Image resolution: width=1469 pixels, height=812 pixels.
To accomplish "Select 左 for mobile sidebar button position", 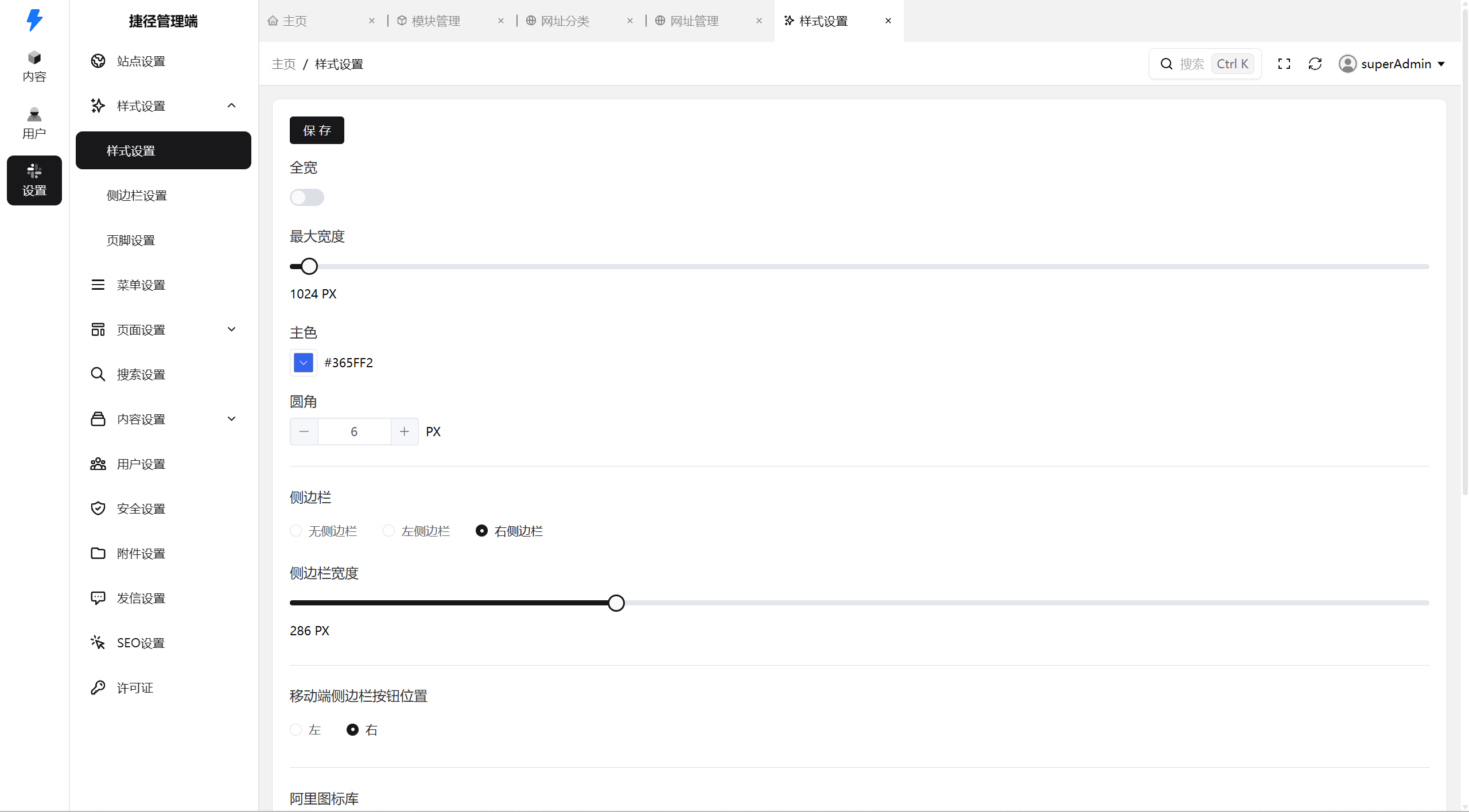I will [305, 729].
